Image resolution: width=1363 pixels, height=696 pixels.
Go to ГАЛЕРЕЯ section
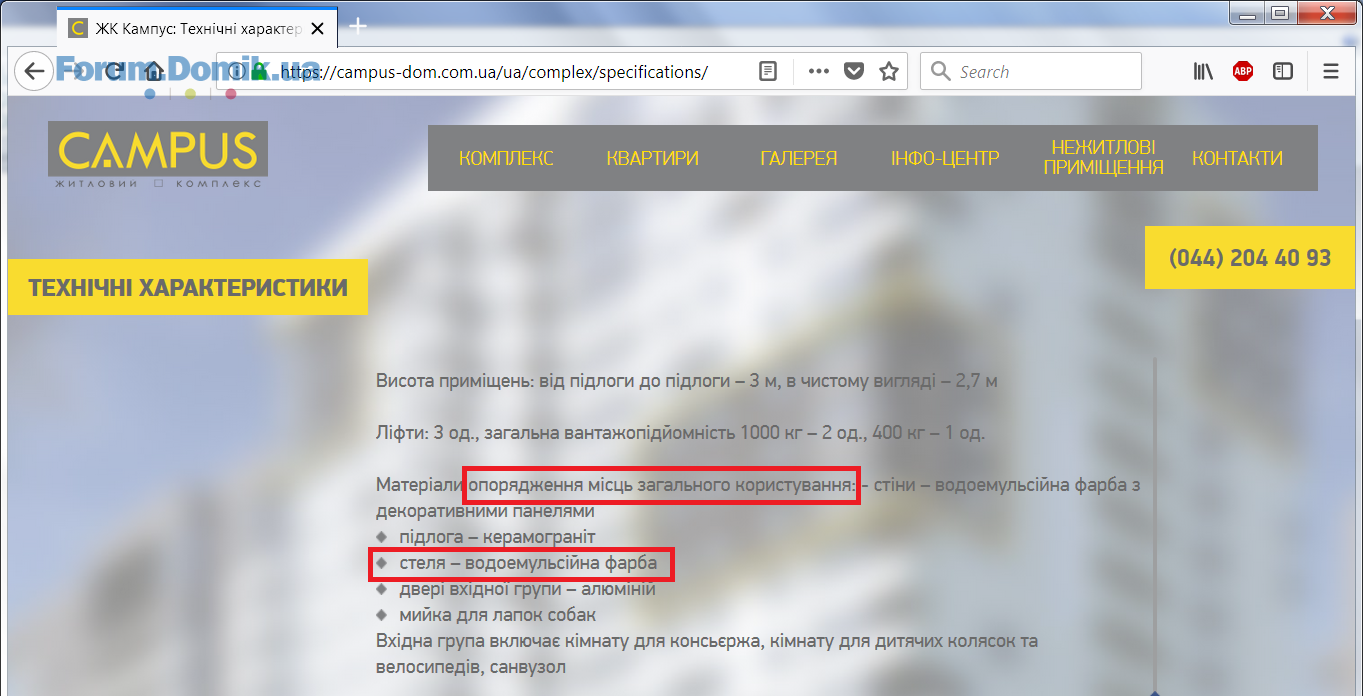[x=798, y=158]
